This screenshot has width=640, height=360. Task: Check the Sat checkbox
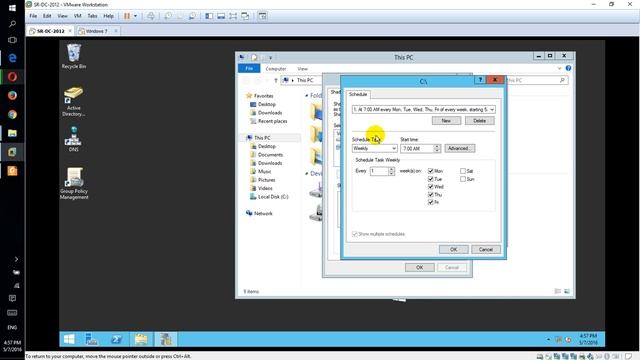463,171
